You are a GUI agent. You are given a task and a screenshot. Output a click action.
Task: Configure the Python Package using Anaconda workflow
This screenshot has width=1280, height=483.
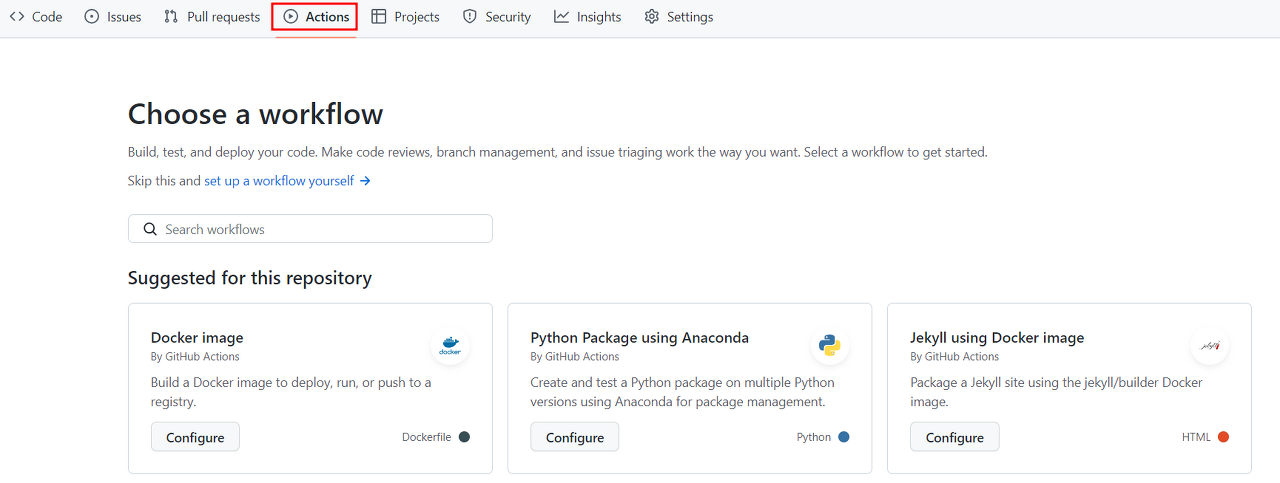pyautogui.click(x=575, y=437)
